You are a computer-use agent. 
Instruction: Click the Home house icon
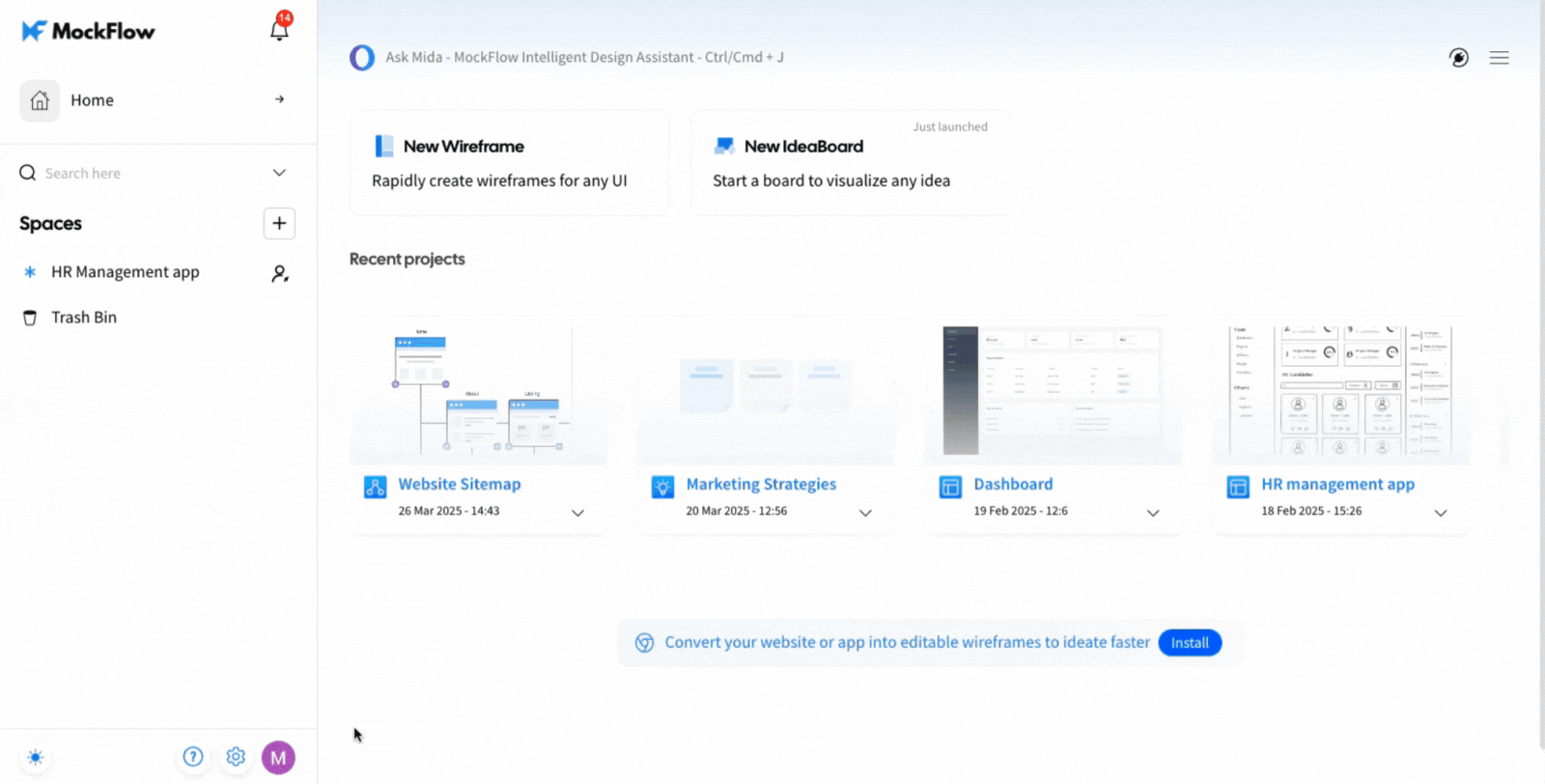coord(40,100)
